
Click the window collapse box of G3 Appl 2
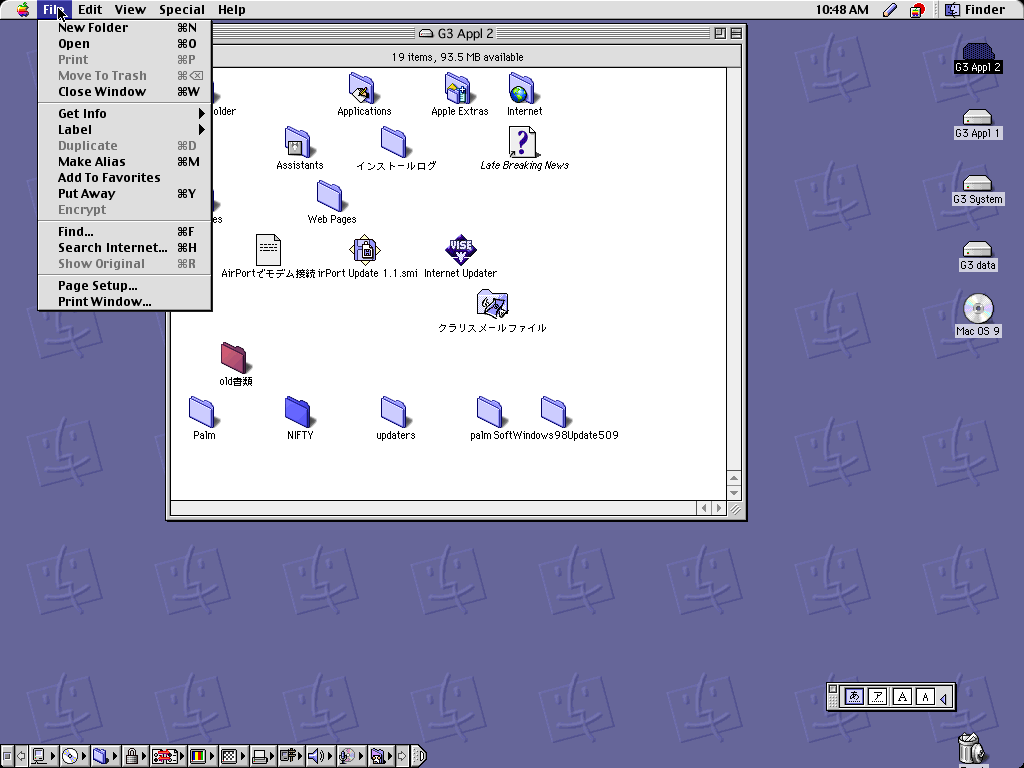pos(735,33)
